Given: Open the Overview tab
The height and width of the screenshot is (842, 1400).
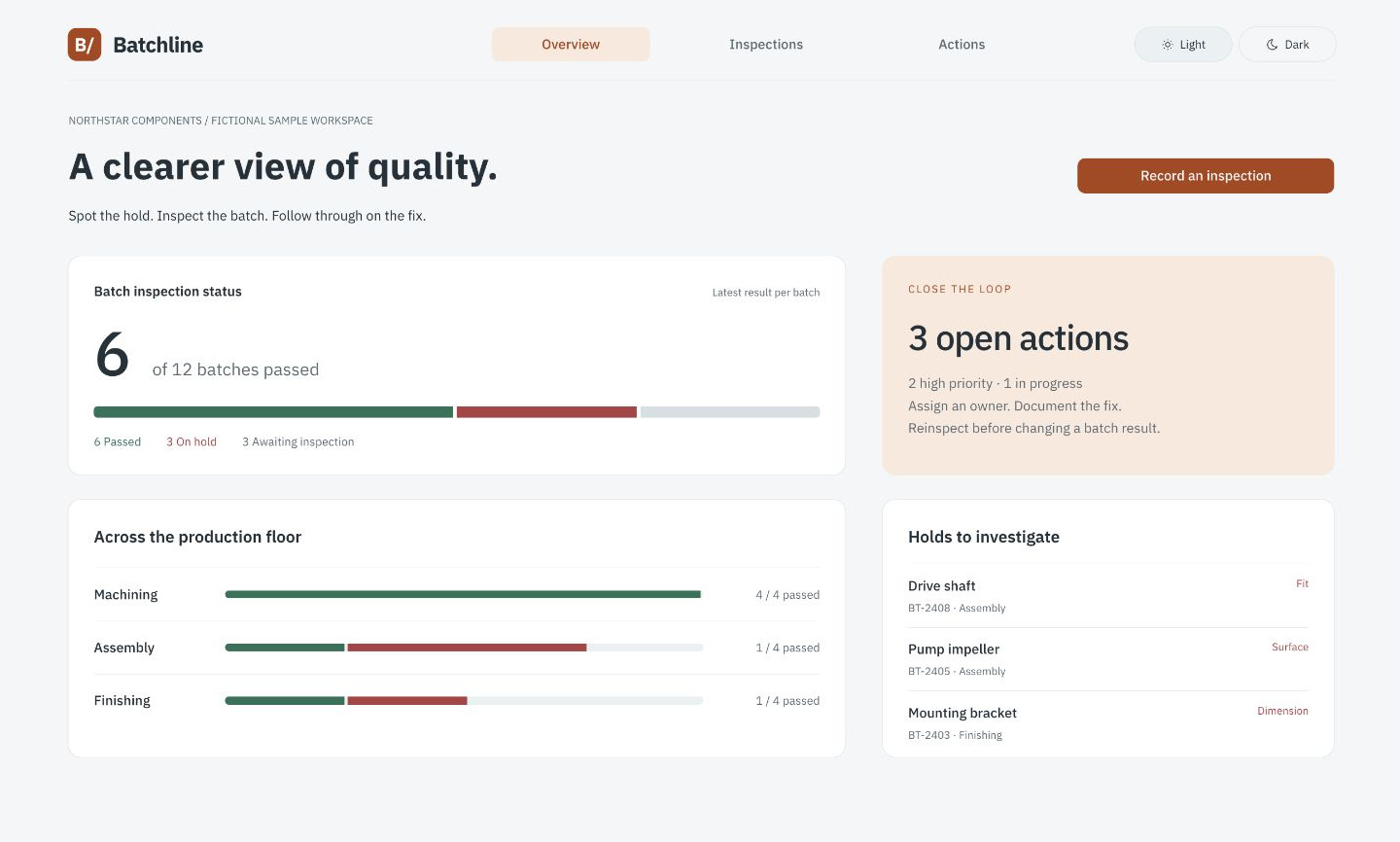Looking at the screenshot, I should pyautogui.click(x=571, y=45).
